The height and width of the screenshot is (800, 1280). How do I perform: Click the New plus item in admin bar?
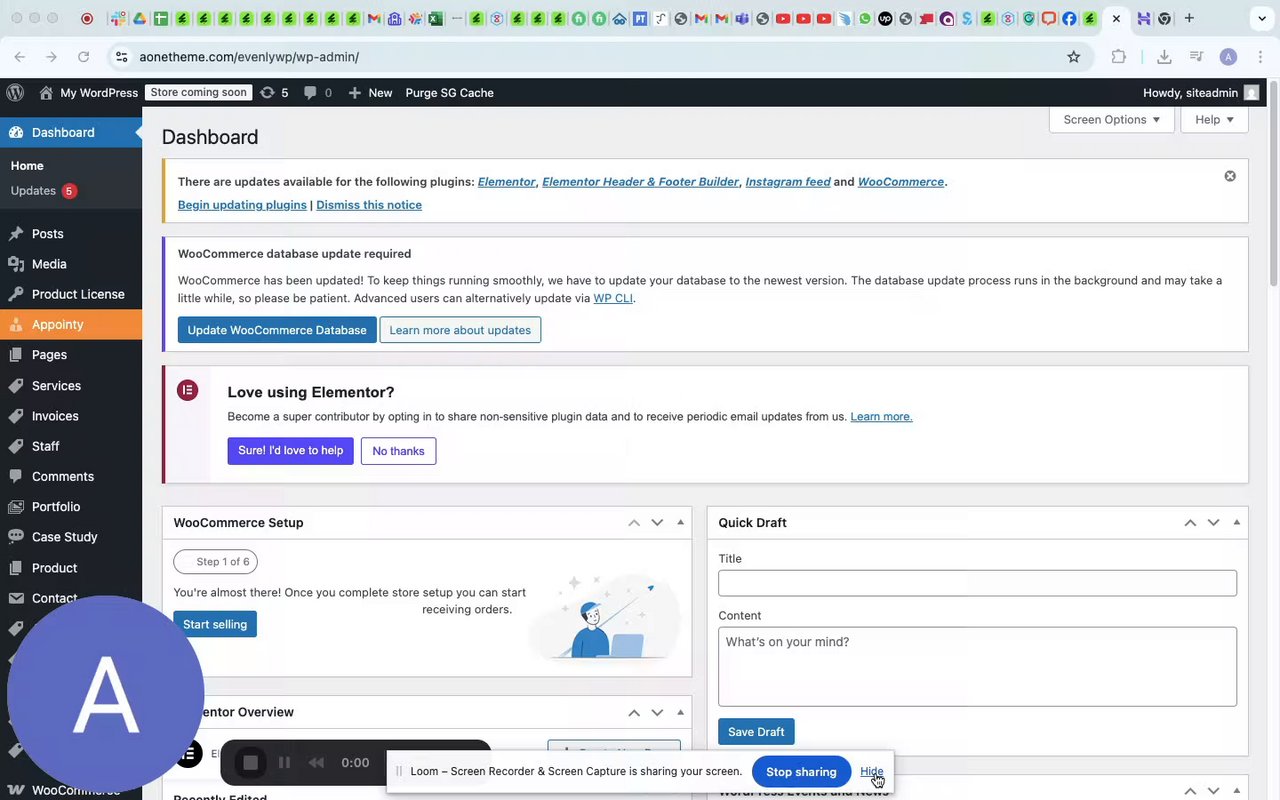pos(370,92)
